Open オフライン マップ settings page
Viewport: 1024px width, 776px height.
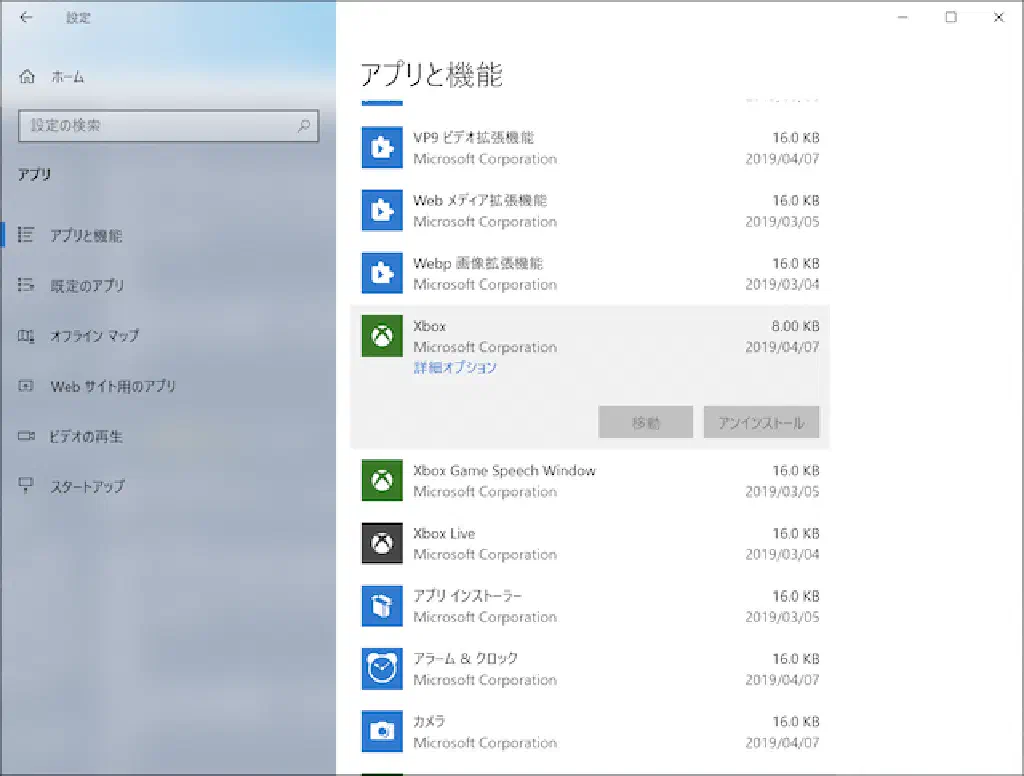point(94,336)
